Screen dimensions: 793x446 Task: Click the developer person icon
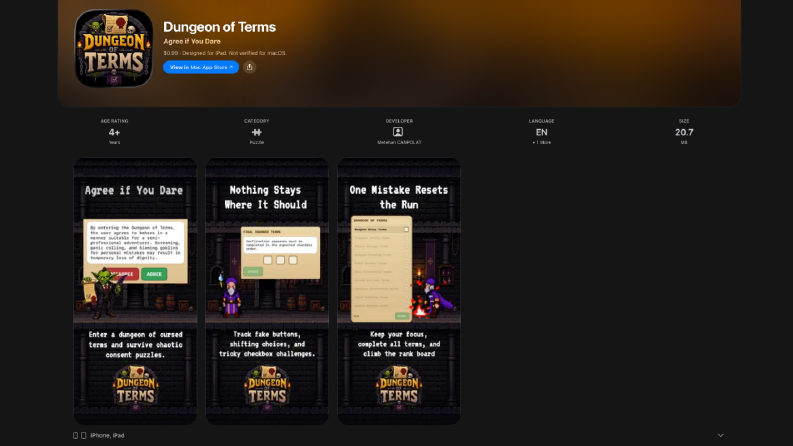[398, 132]
